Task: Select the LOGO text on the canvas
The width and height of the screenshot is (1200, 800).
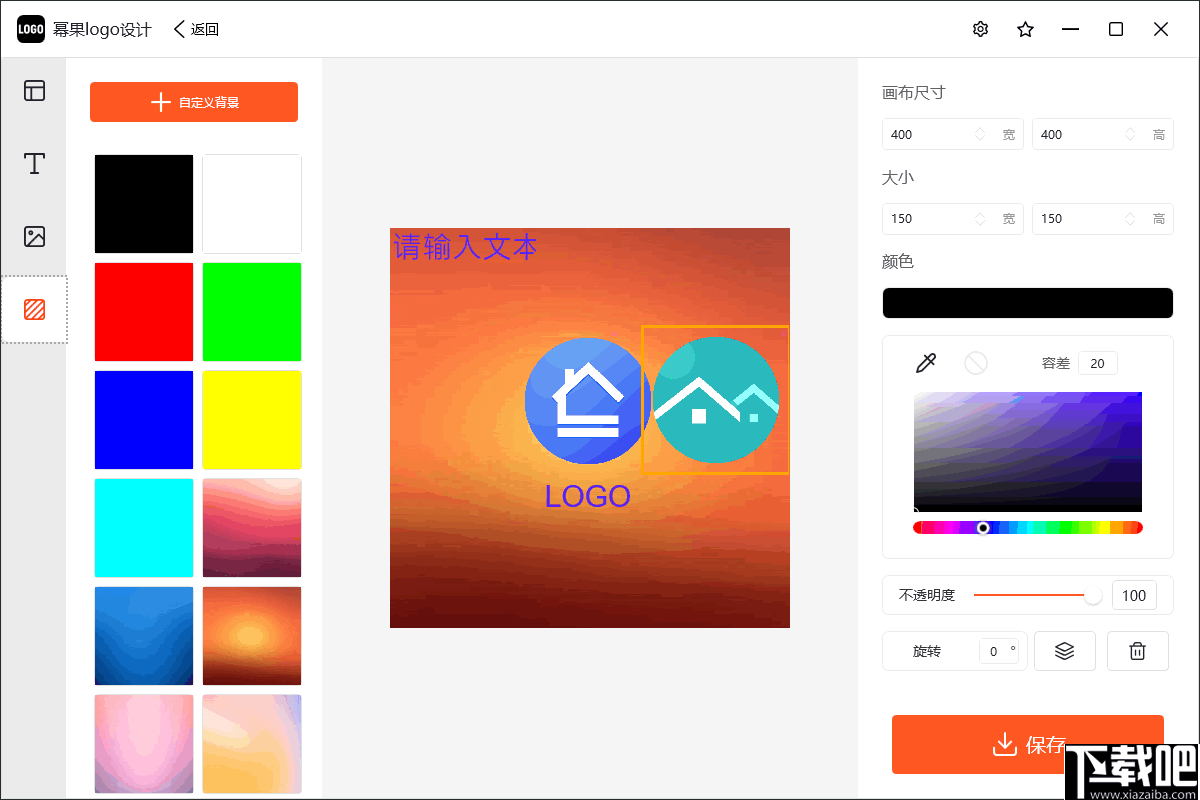Action: click(587, 496)
